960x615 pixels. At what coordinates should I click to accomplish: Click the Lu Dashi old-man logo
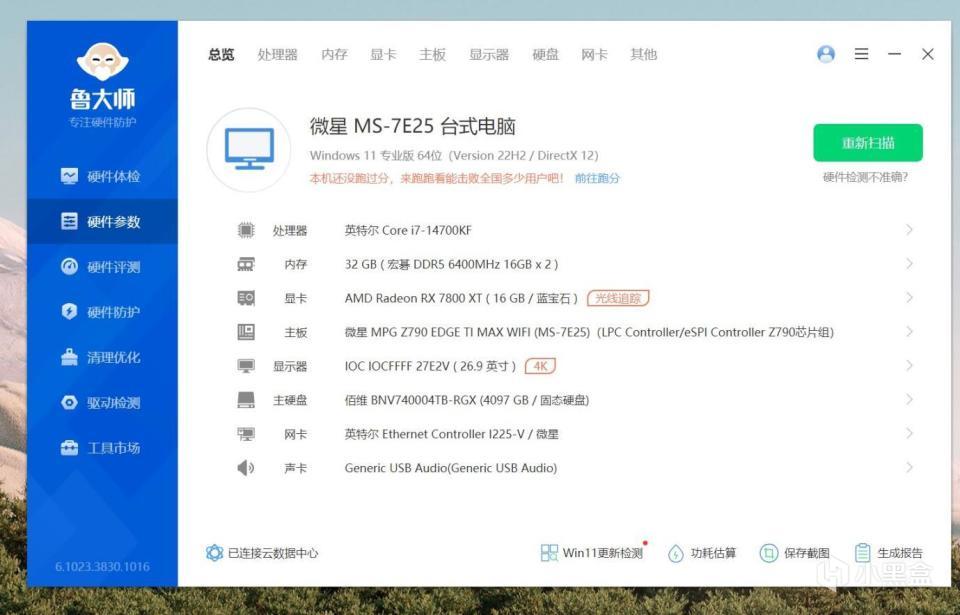click(x=102, y=61)
